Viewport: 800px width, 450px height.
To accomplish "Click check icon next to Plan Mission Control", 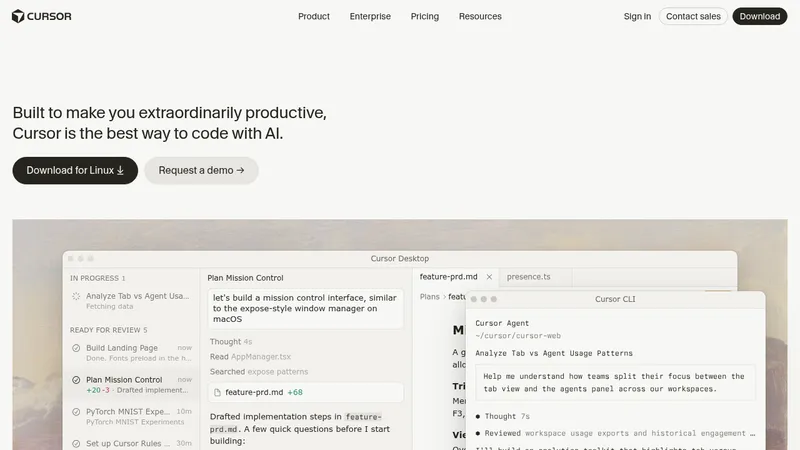I will (x=76, y=380).
